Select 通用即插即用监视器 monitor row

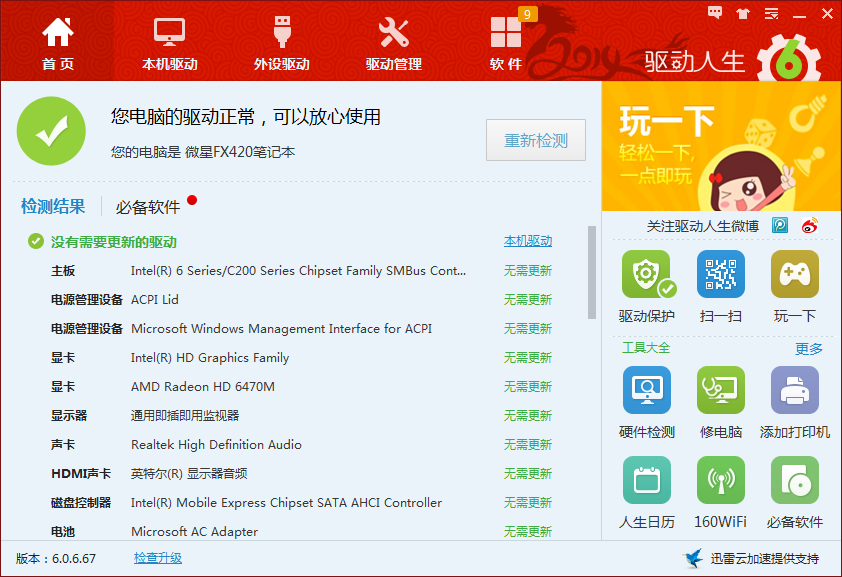coord(301,415)
